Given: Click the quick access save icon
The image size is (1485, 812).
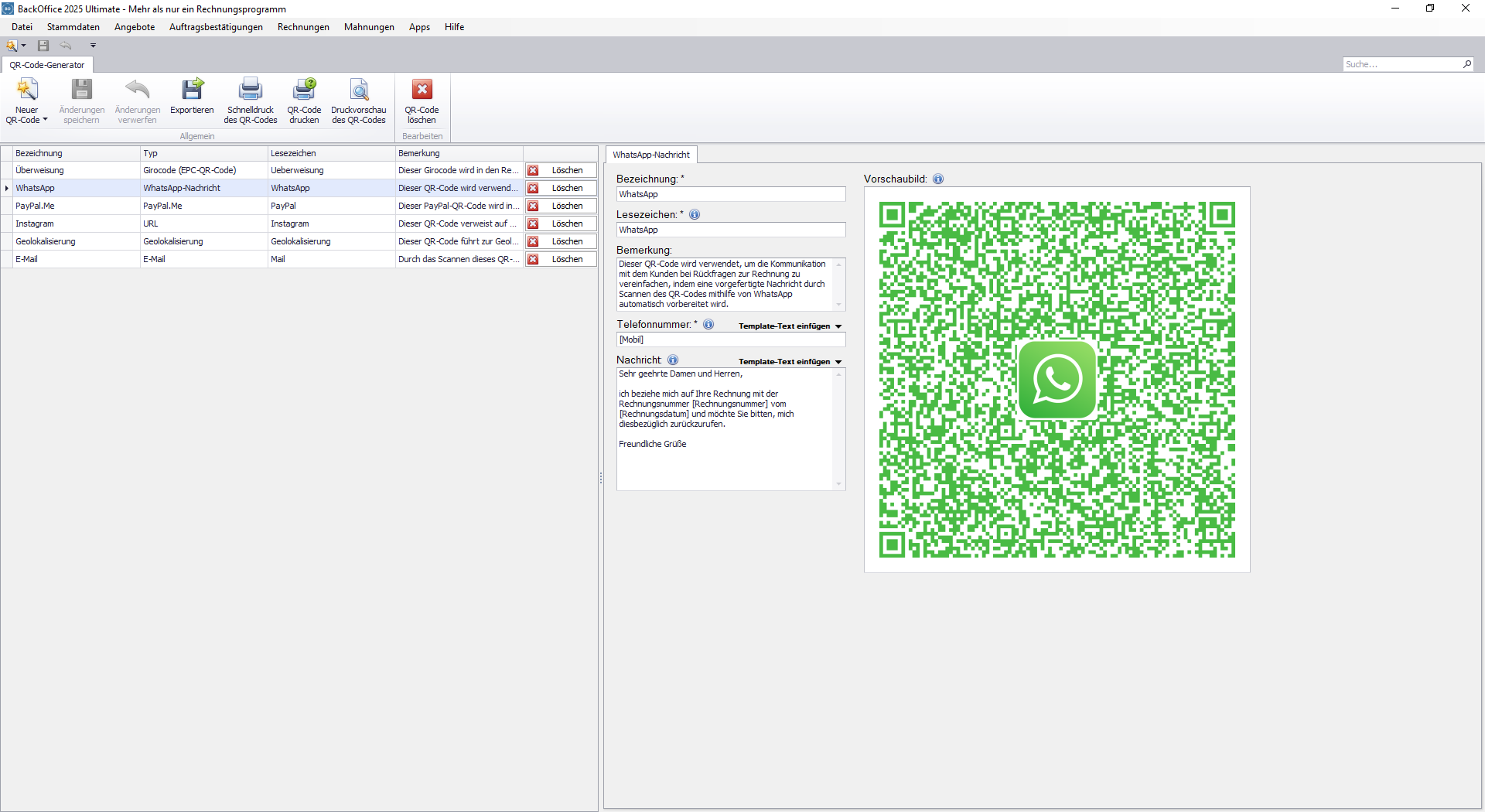Looking at the screenshot, I should click(43, 46).
